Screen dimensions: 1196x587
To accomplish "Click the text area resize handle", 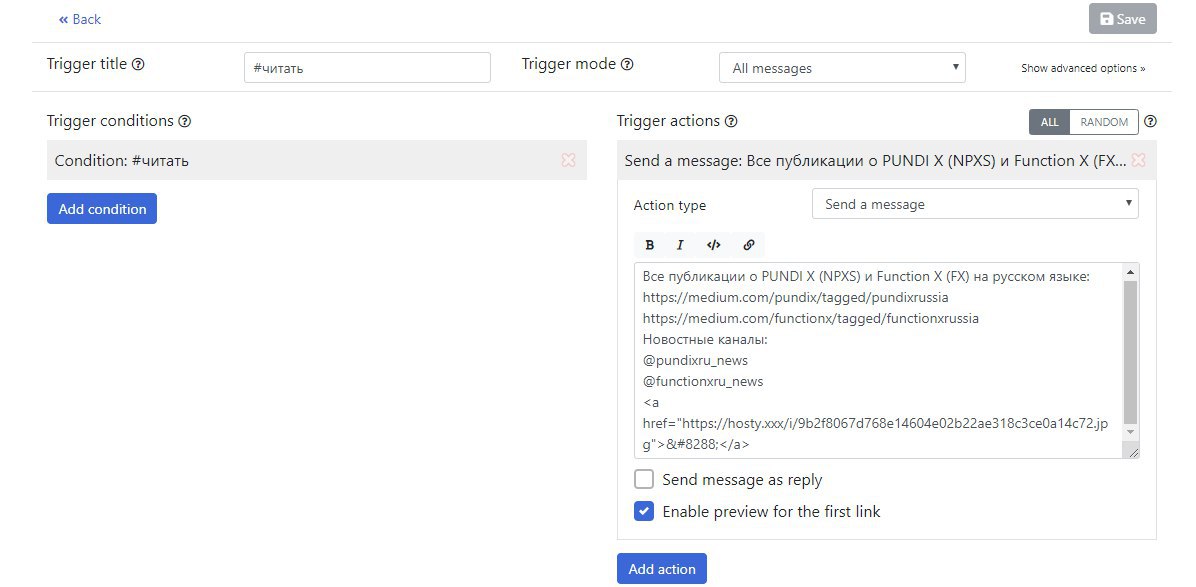I will point(1133,452).
